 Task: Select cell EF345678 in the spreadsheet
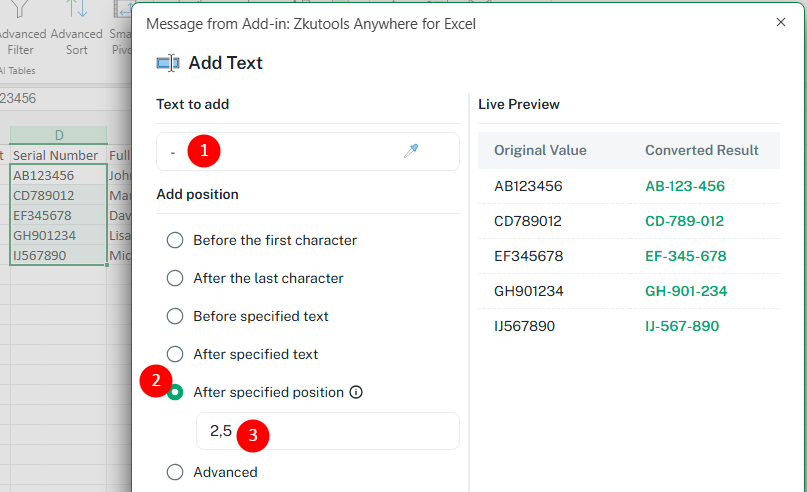coord(59,215)
